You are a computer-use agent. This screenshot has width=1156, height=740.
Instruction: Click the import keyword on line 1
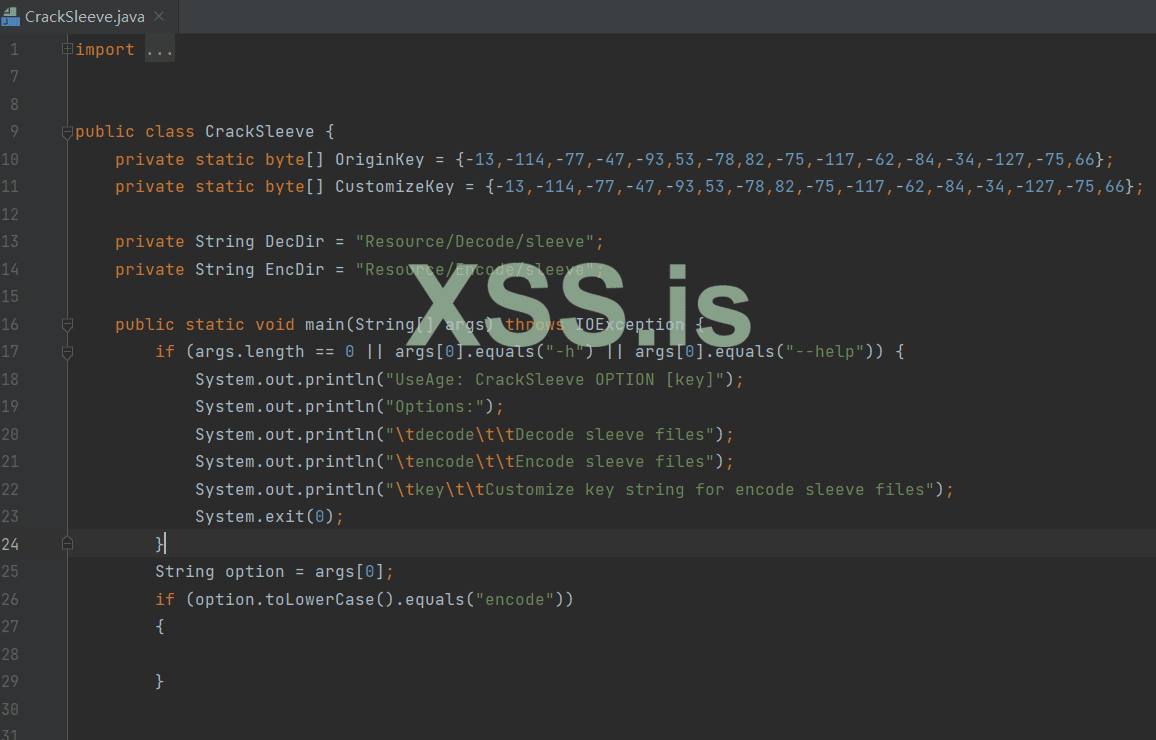[x=105, y=49]
